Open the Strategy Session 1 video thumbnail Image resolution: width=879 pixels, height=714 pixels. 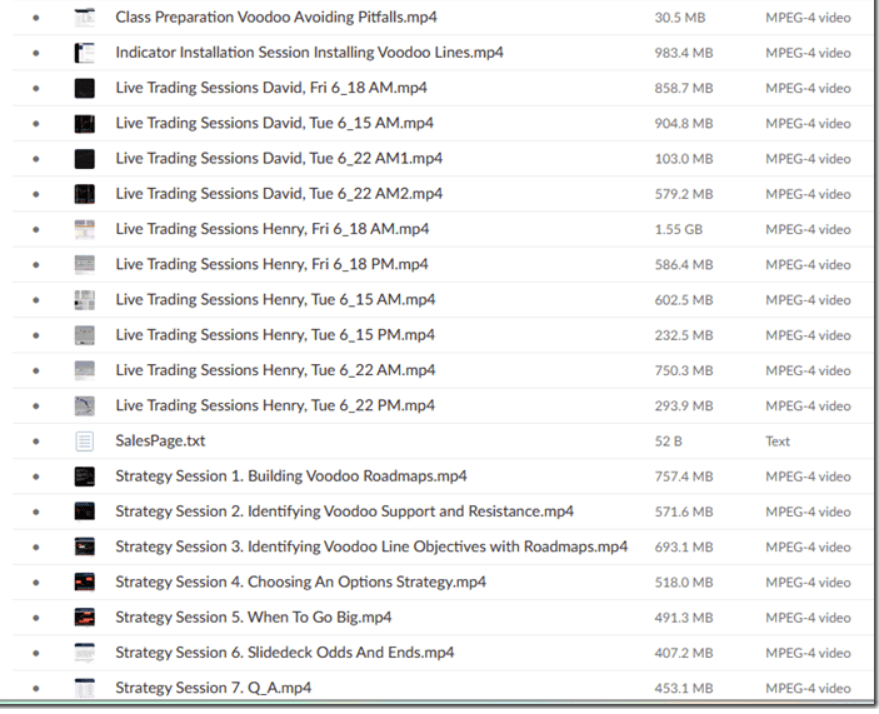(x=84, y=475)
